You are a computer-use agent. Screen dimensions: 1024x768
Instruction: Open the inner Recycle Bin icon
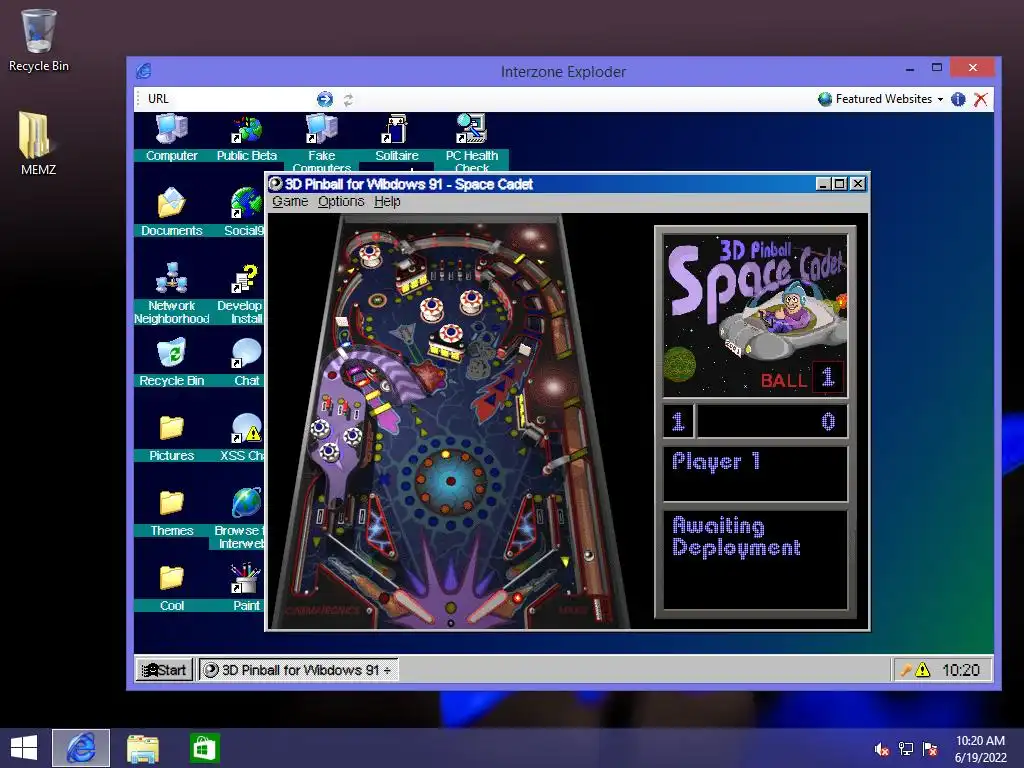click(x=172, y=353)
